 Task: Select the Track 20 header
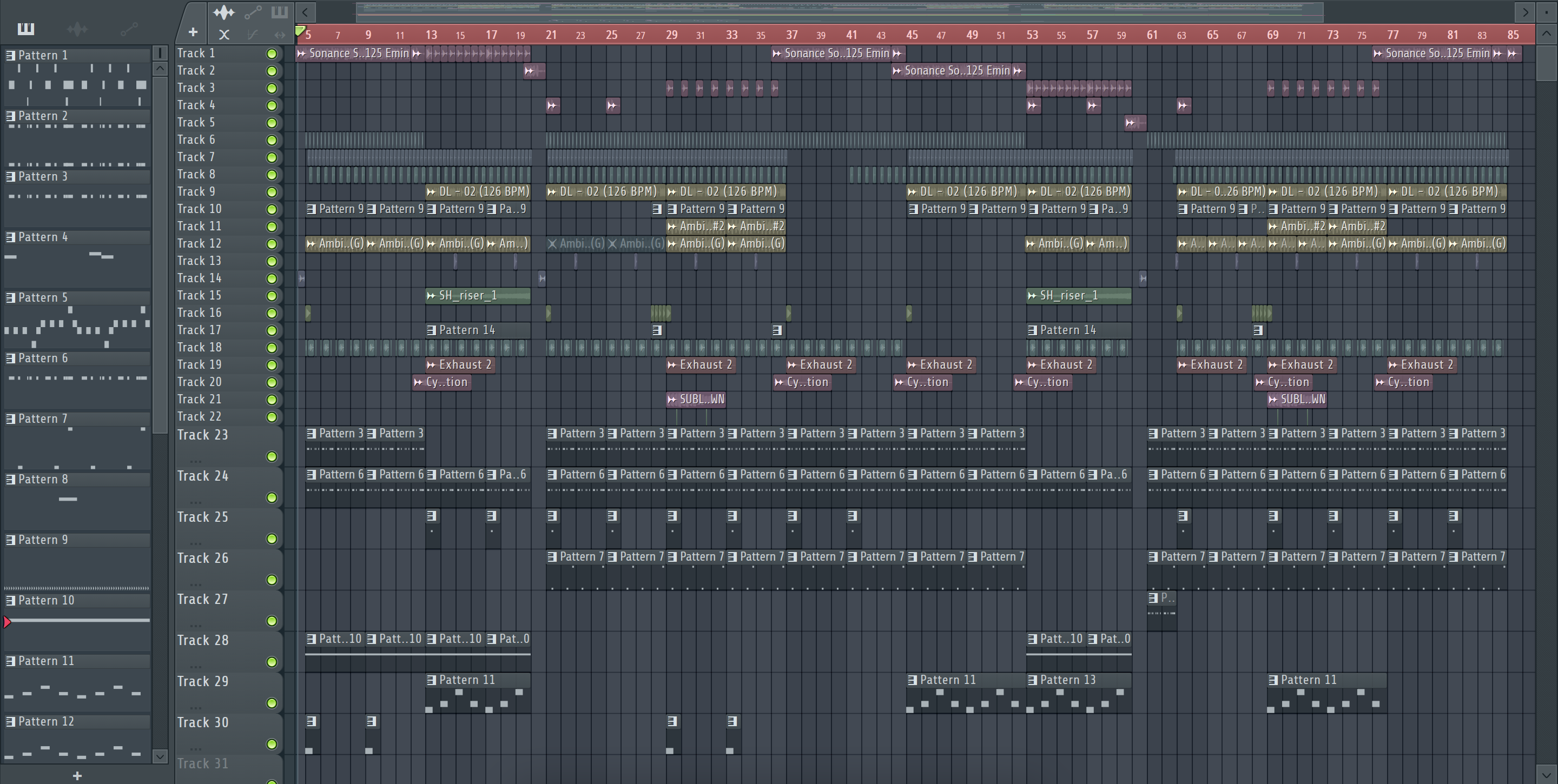pyautogui.click(x=229, y=382)
